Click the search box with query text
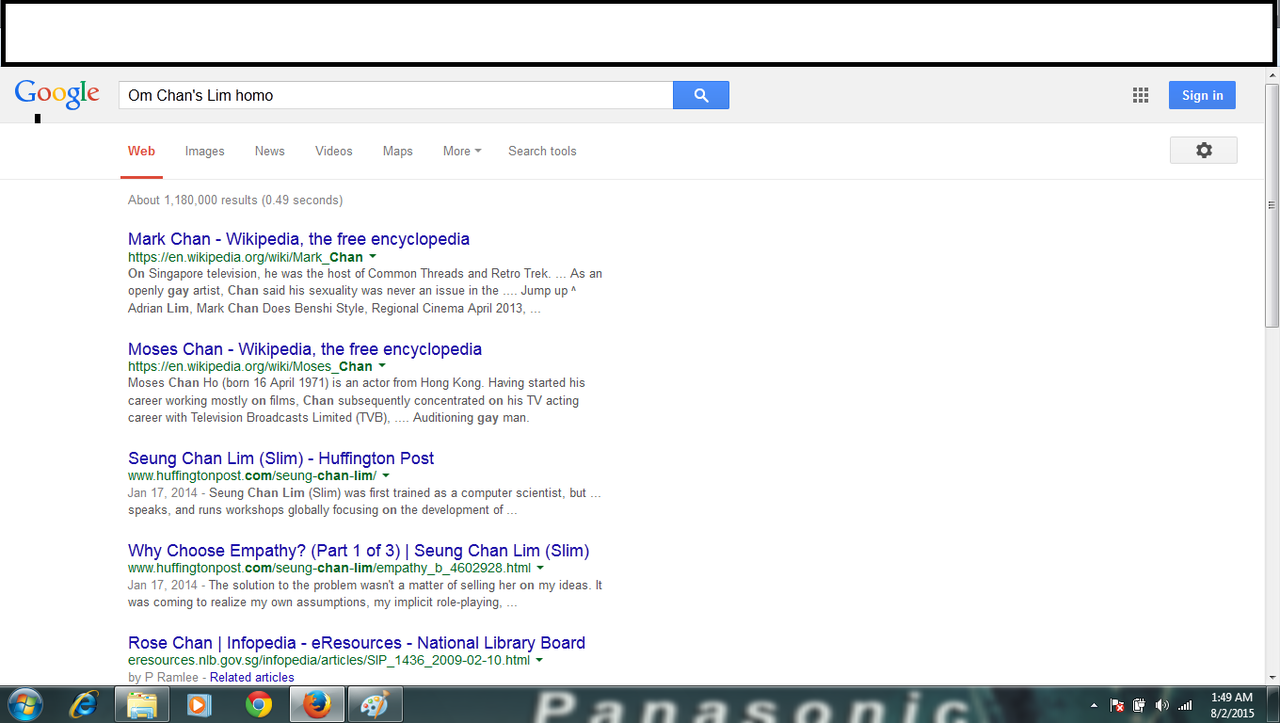 [396, 95]
